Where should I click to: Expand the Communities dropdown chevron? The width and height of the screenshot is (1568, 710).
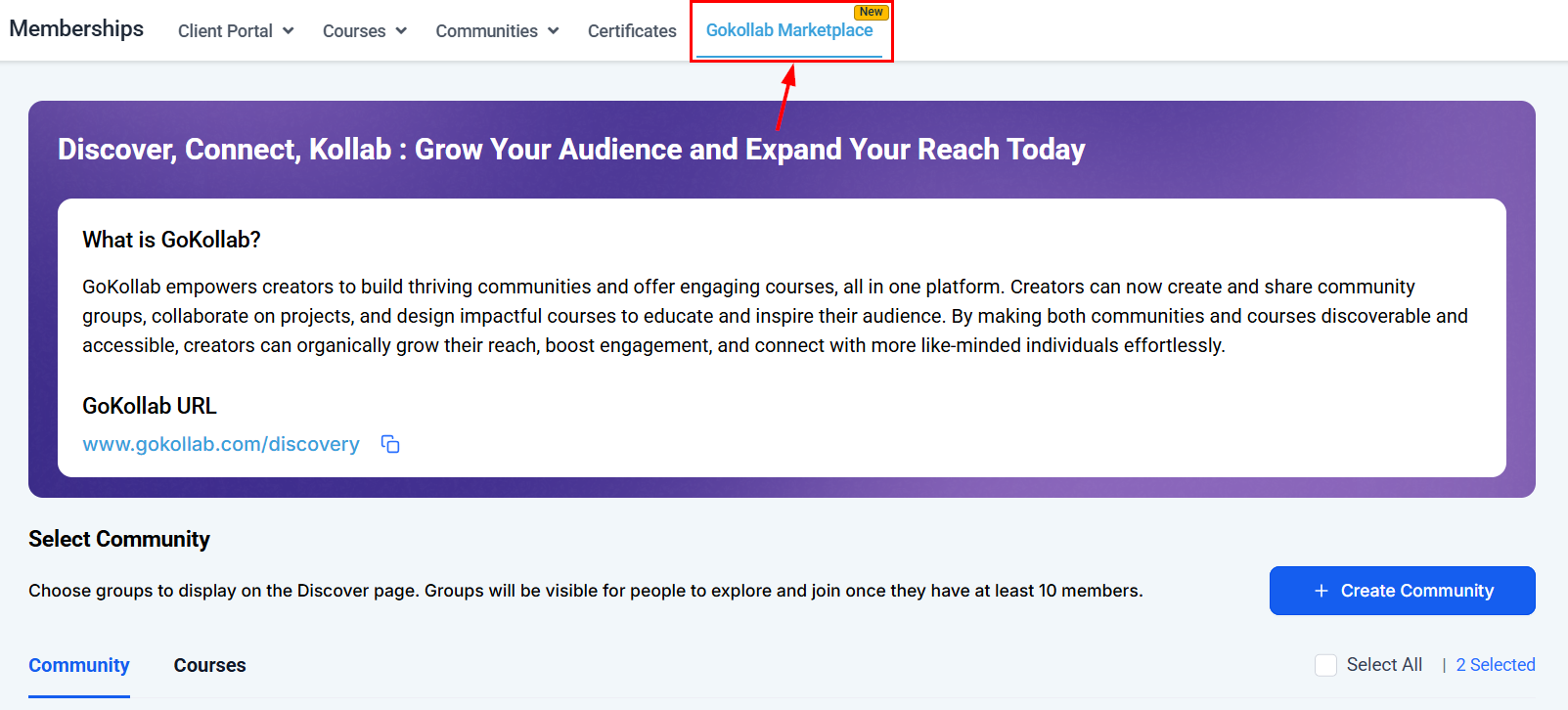(x=554, y=30)
